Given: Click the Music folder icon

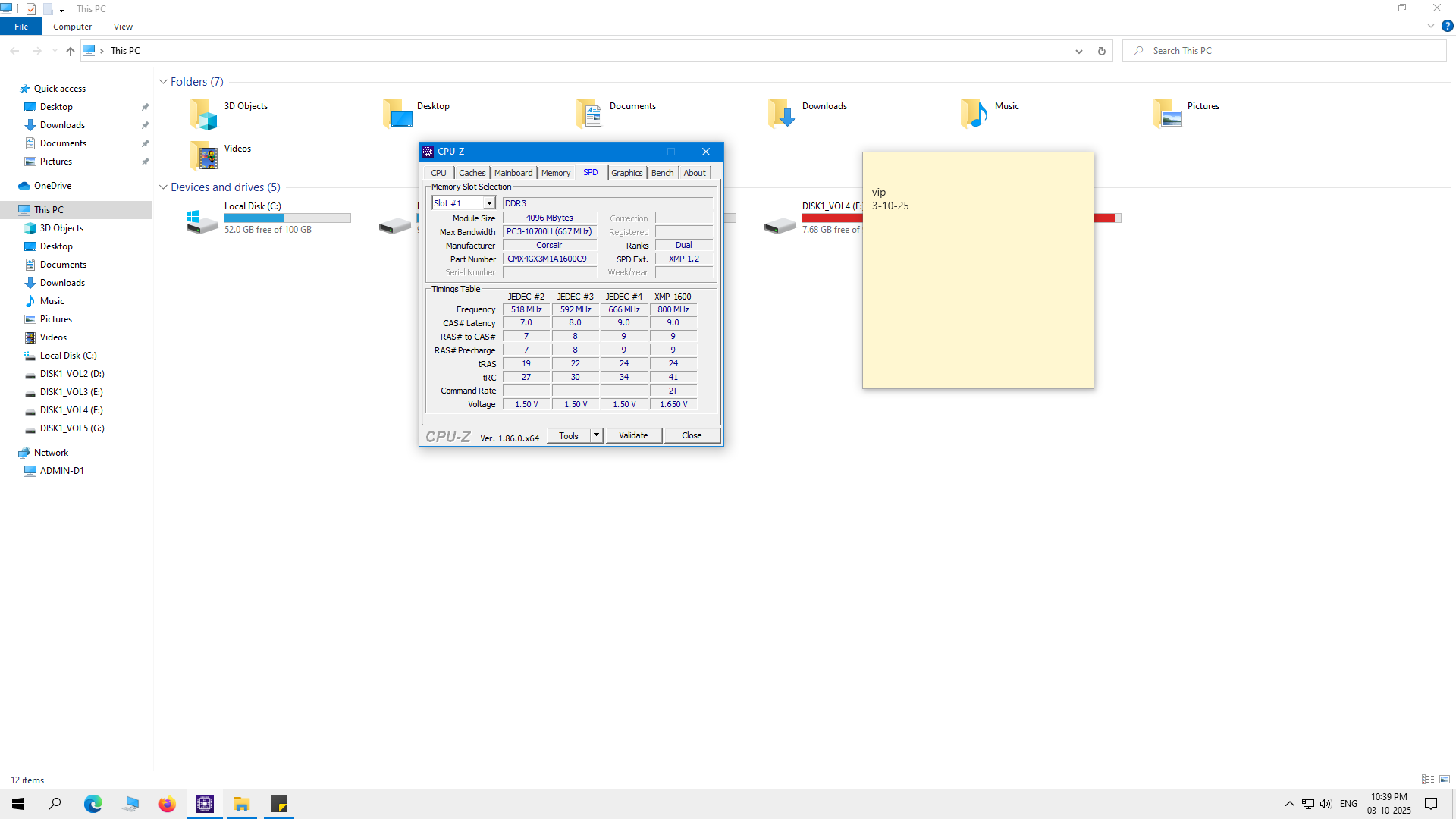Looking at the screenshot, I should [974, 114].
